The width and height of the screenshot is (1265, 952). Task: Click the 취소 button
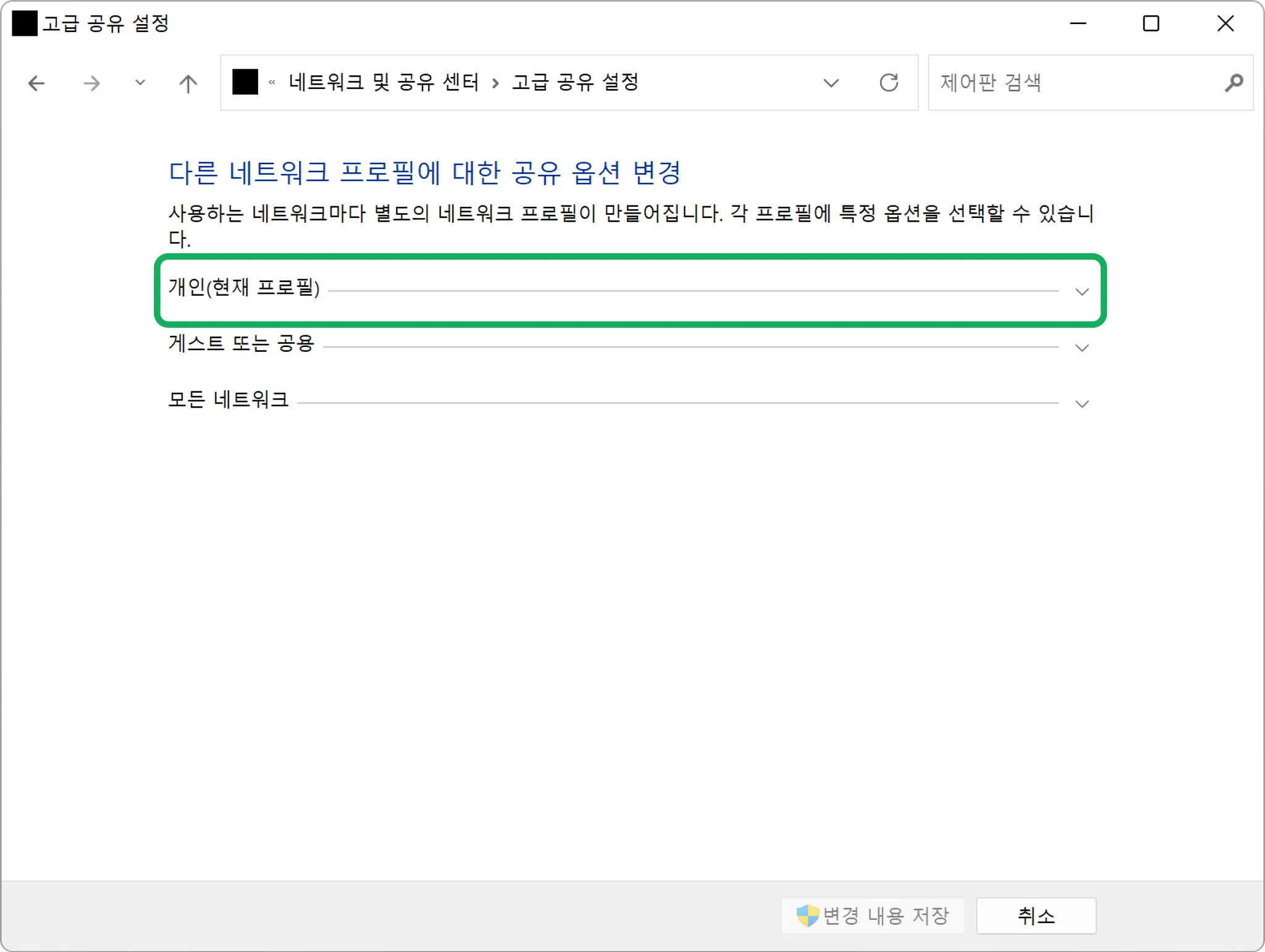1036,916
